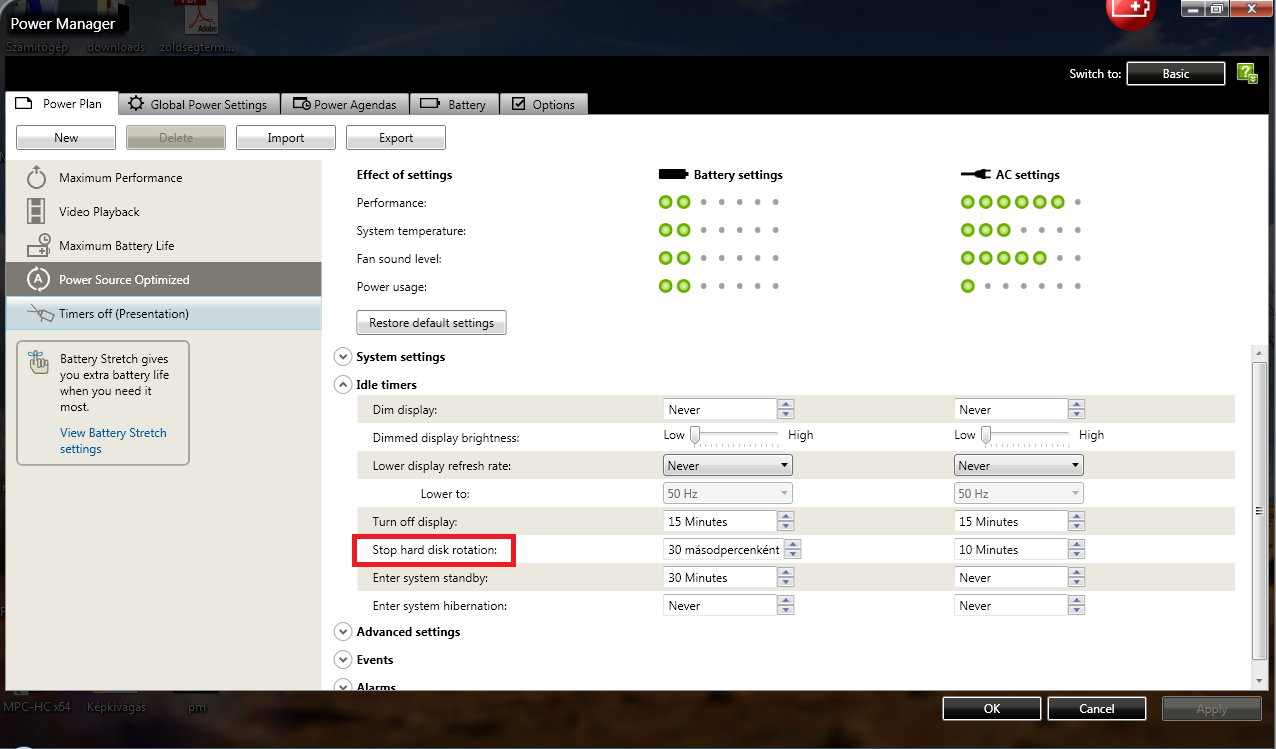Decrease AC Stop hard disk rotation time
Screen dimensions: 1276x749
(x=1076, y=555)
